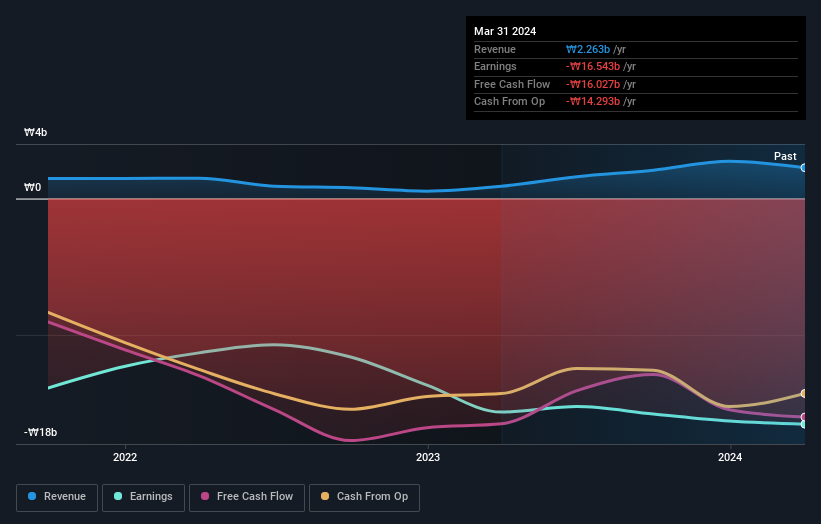Click the 2024 x-axis label
The height and width of the screenshot is (524, 821).
click(x=730, y=458)
